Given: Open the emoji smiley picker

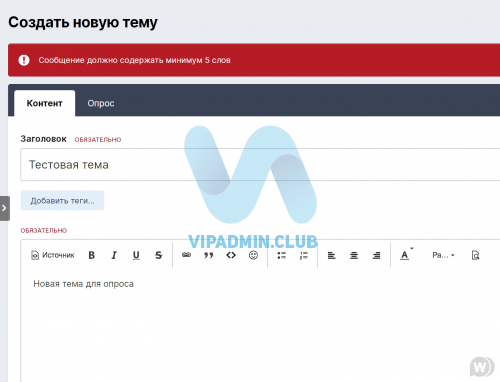Looking at the screenshot, I should 253,255.
